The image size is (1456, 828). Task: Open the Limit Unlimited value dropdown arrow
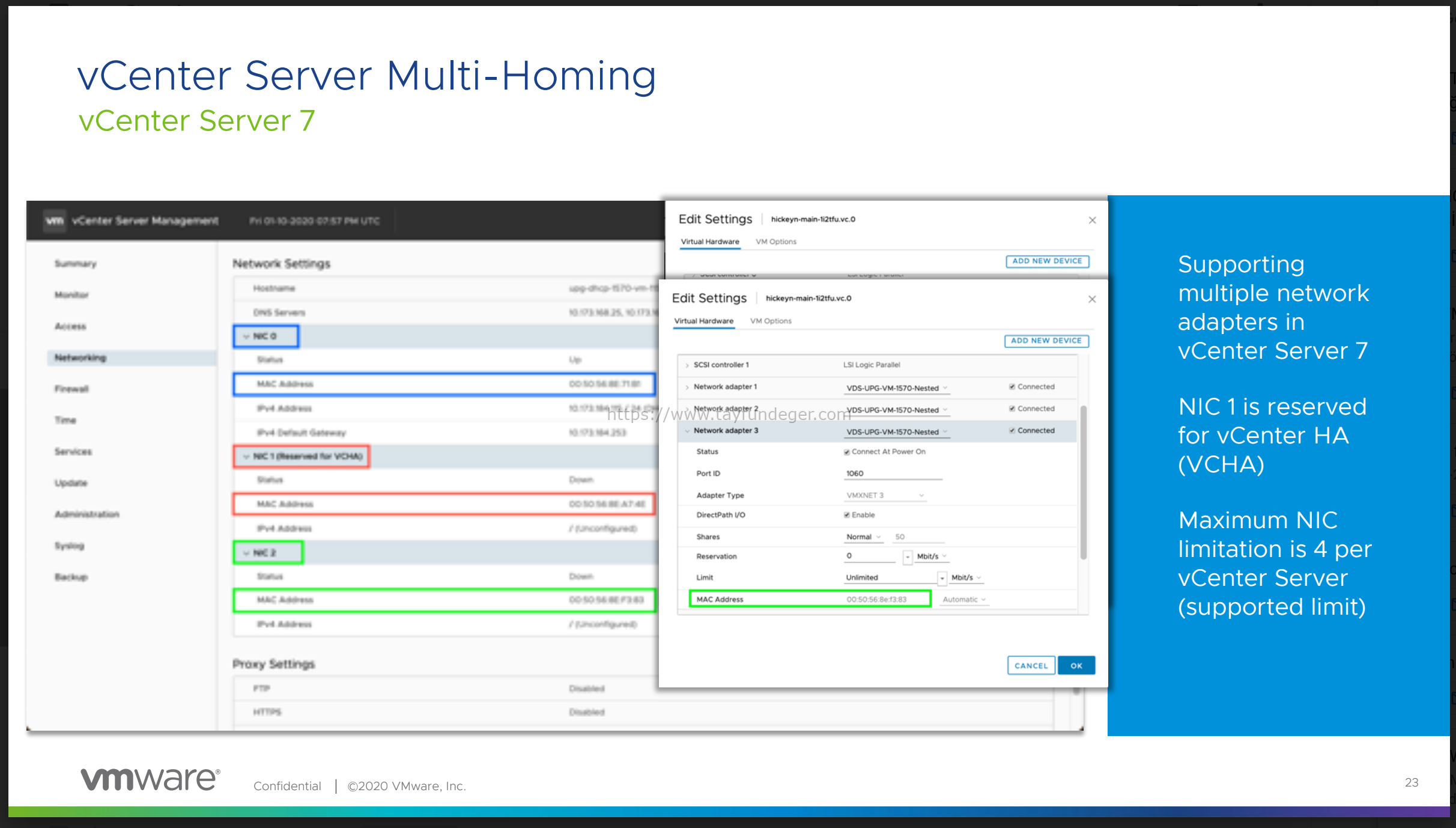pos(942,578)
